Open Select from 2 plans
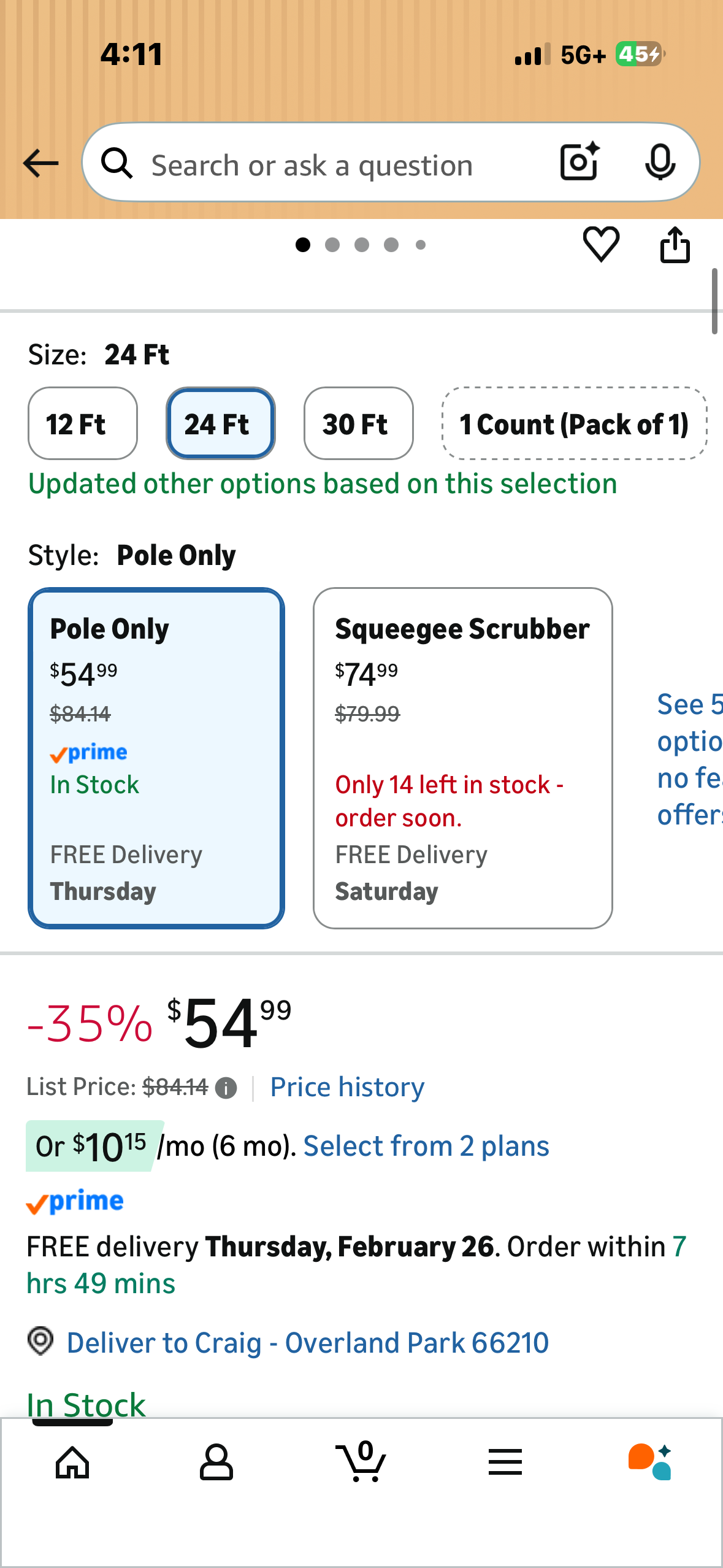Image resolution: width=723 pixels, height=1568 pixels. point(426,1146)
